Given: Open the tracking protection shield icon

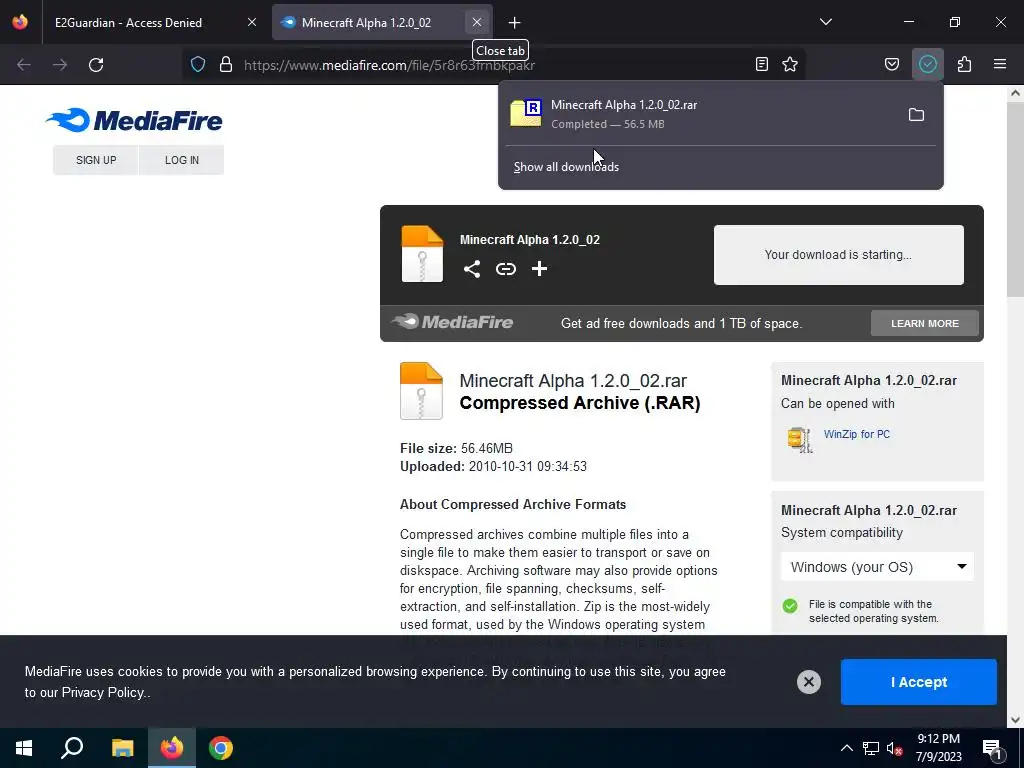Looking at the screenshot, I should [198, 65].
